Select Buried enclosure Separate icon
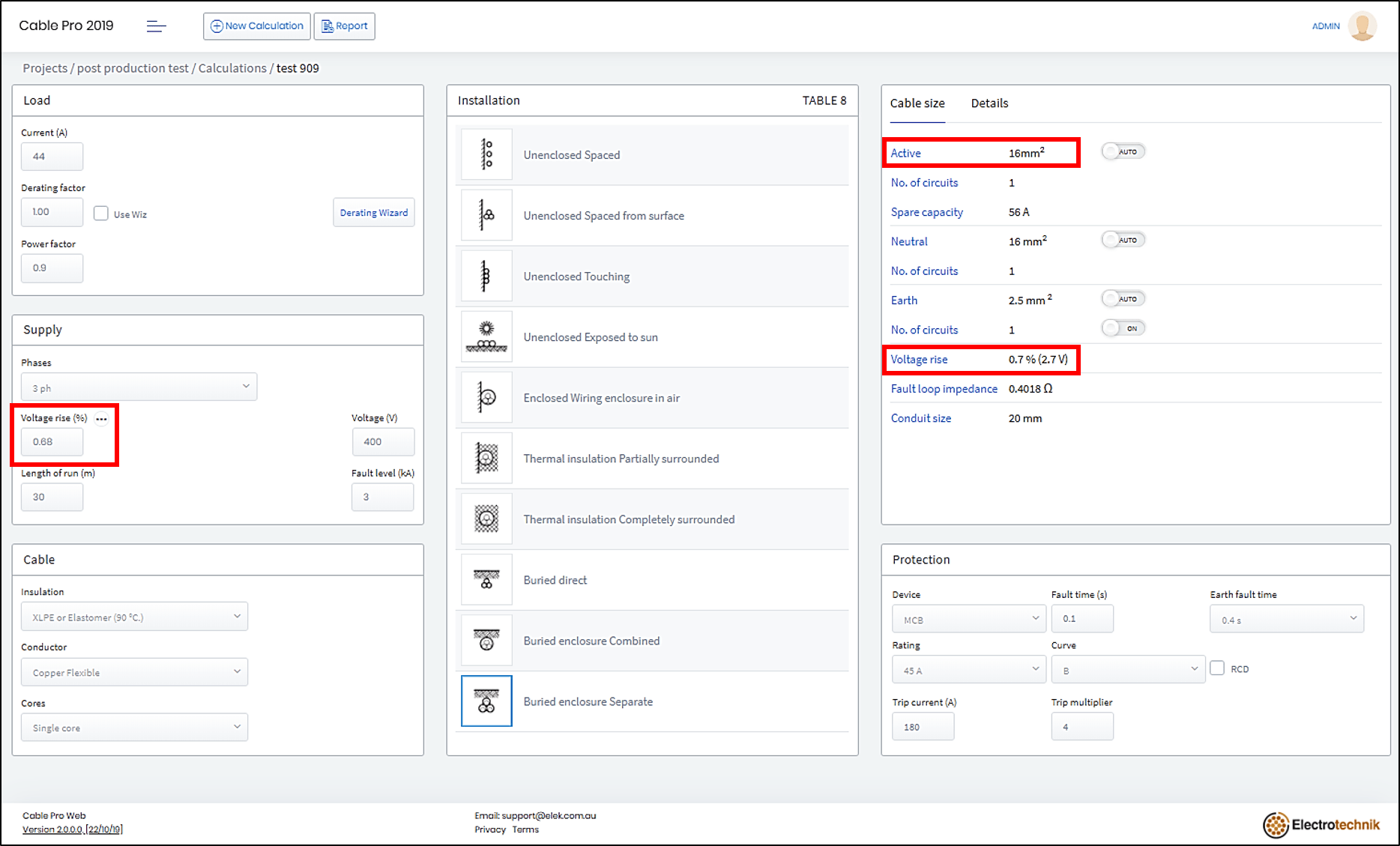The height and width of the screenshot is (846, 1400). (x=486, y=701)
